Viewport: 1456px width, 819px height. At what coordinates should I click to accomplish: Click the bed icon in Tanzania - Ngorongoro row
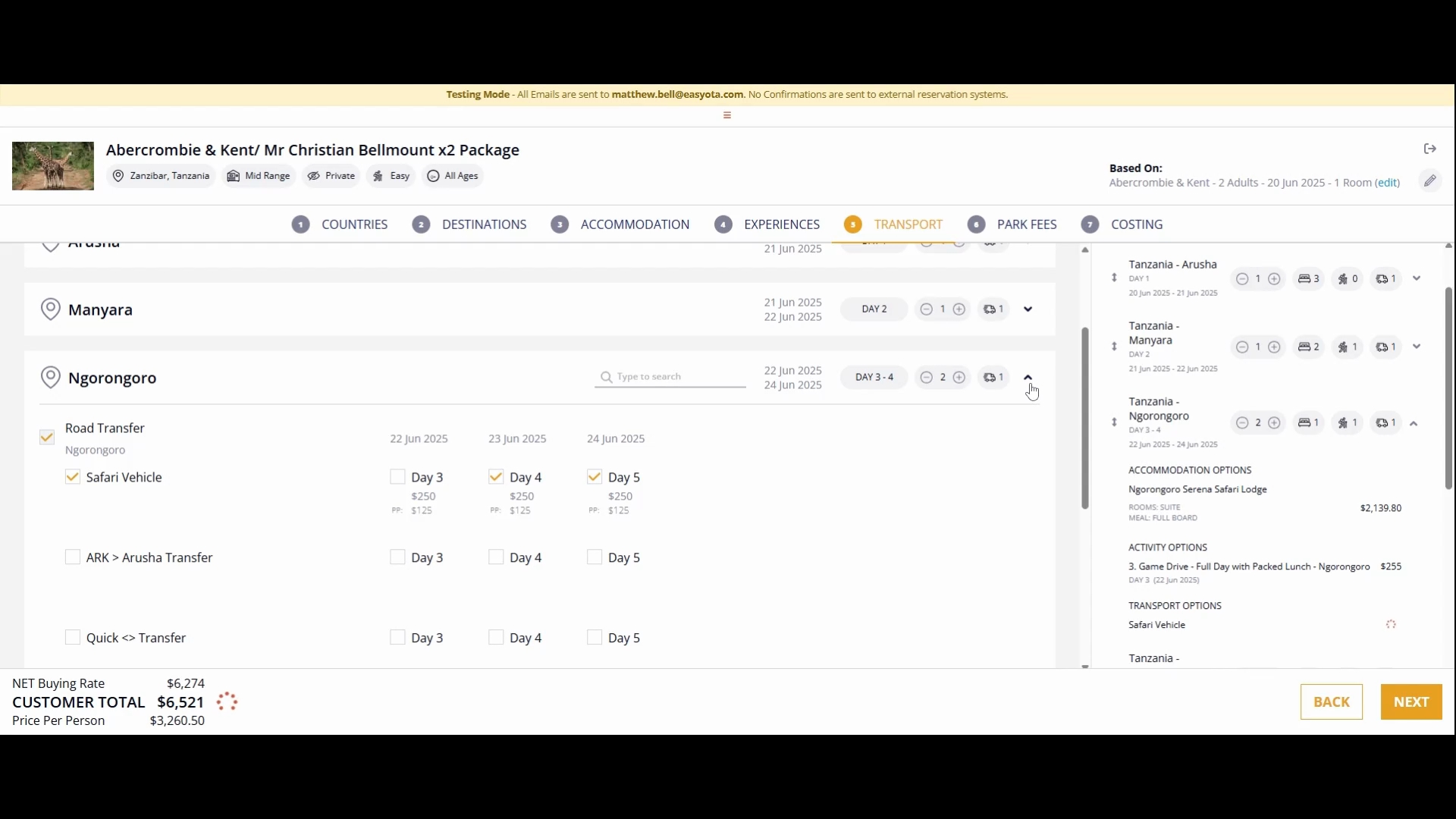point(1304,423)
